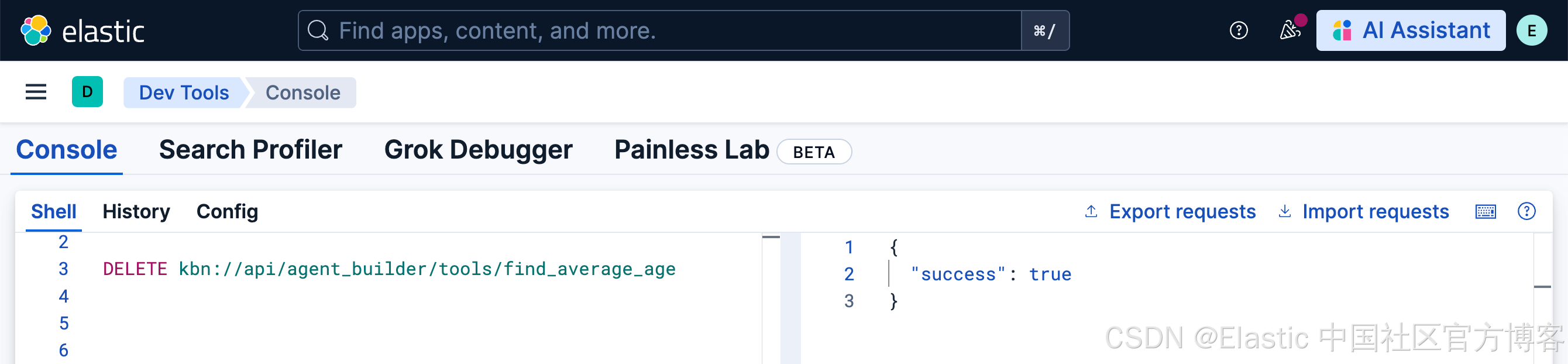Open the AI Assistant
1568x364 pixels.
(1411, 30)
